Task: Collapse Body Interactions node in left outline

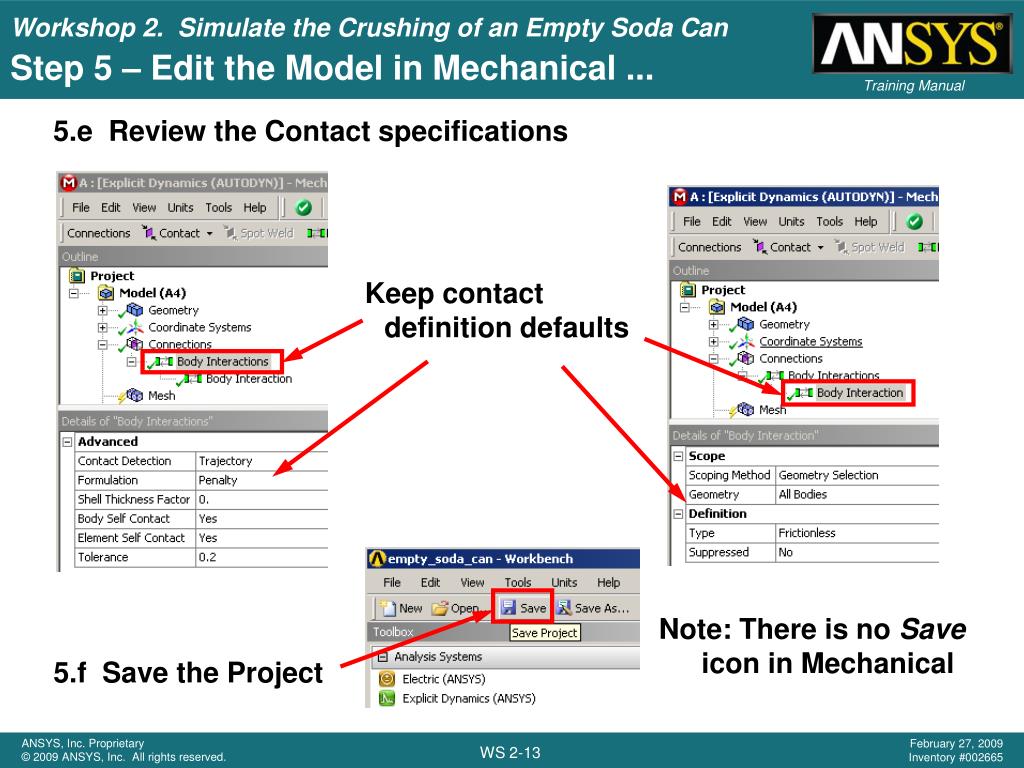Action: (x=131, y=361)
